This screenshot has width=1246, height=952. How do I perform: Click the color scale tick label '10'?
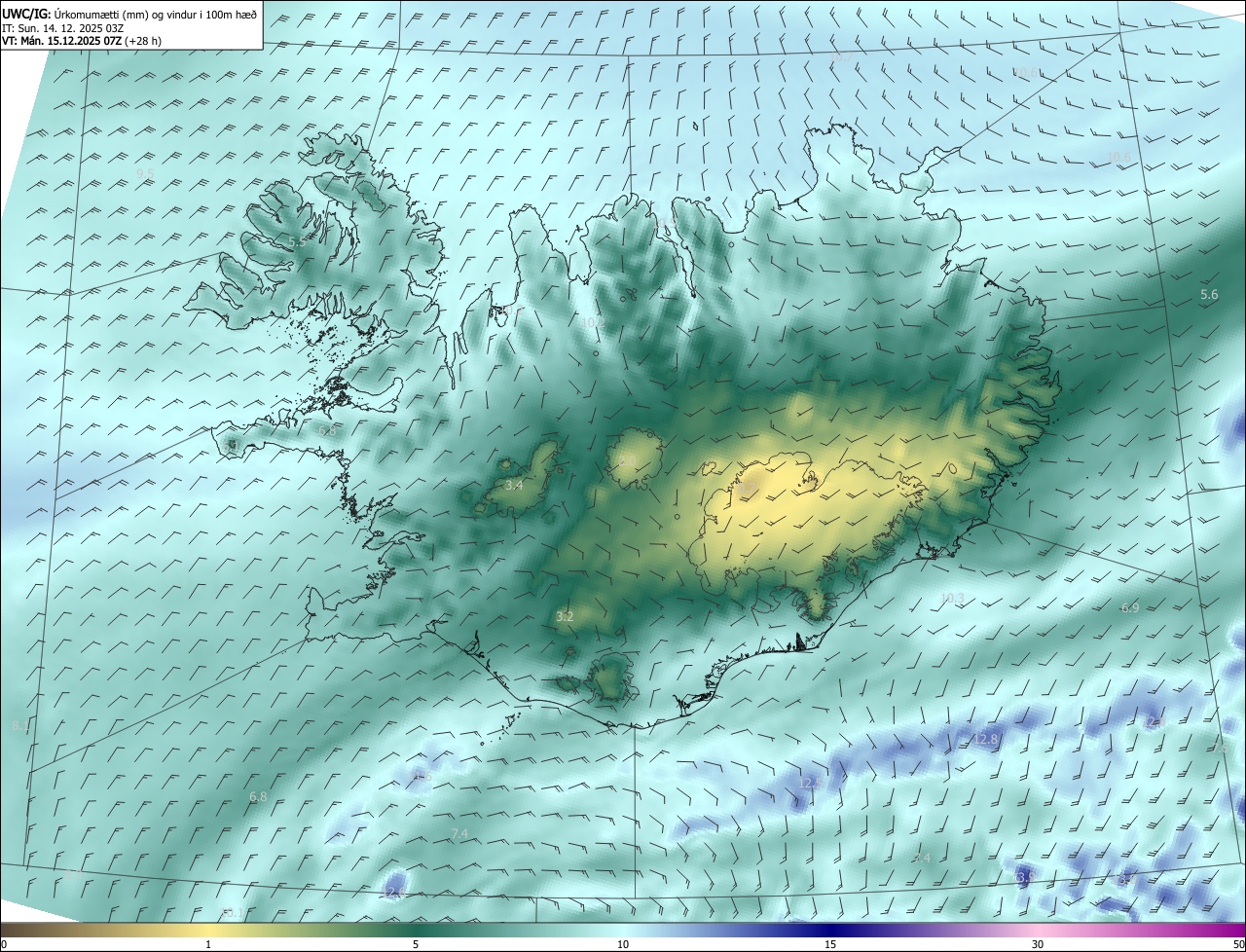tap(623, 944)
